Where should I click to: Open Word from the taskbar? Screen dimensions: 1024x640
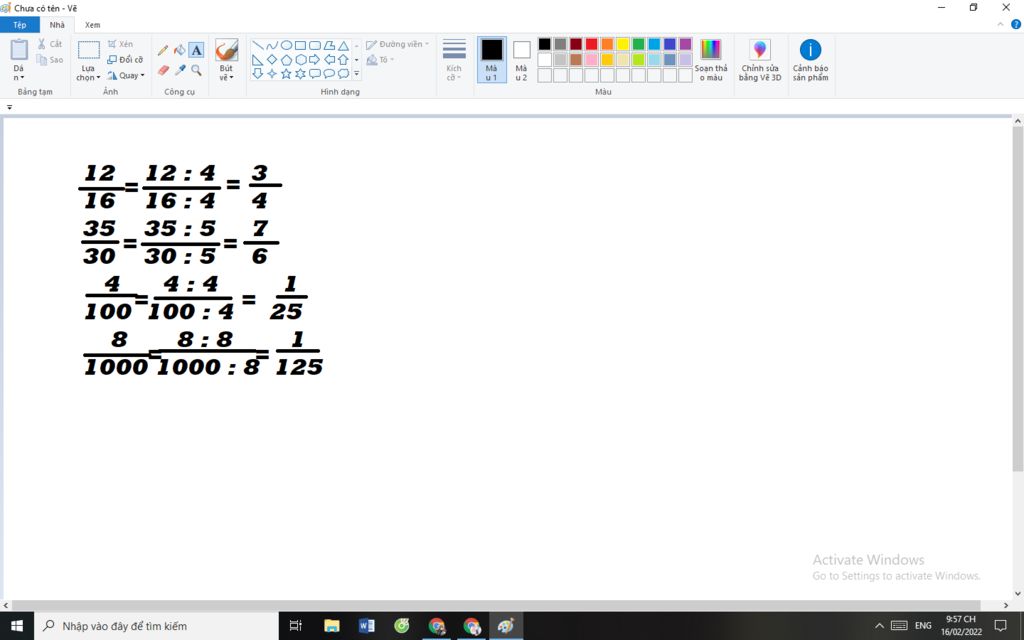click(366, 626)
